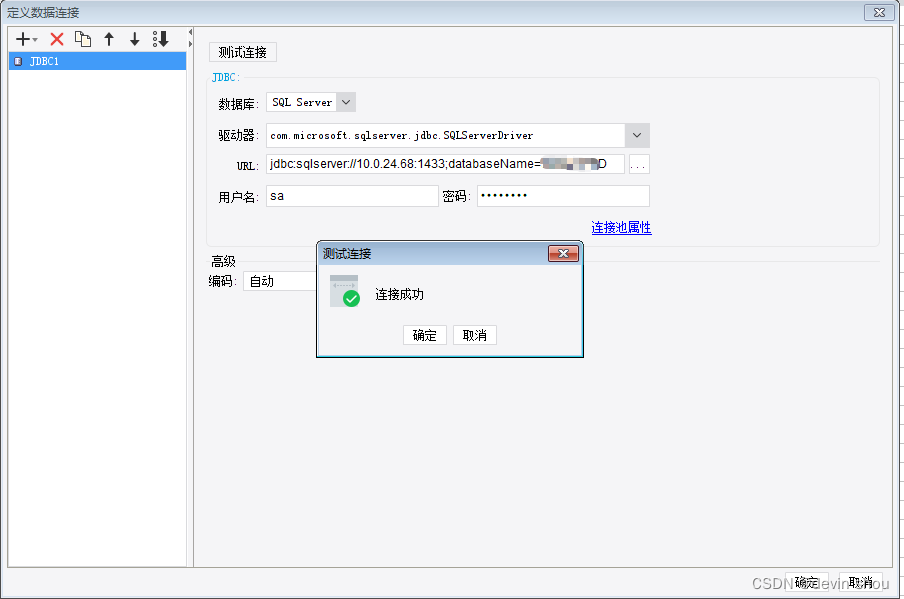Click the 测试连接 button
Viewport: 904px width, 599px height.
243,52
